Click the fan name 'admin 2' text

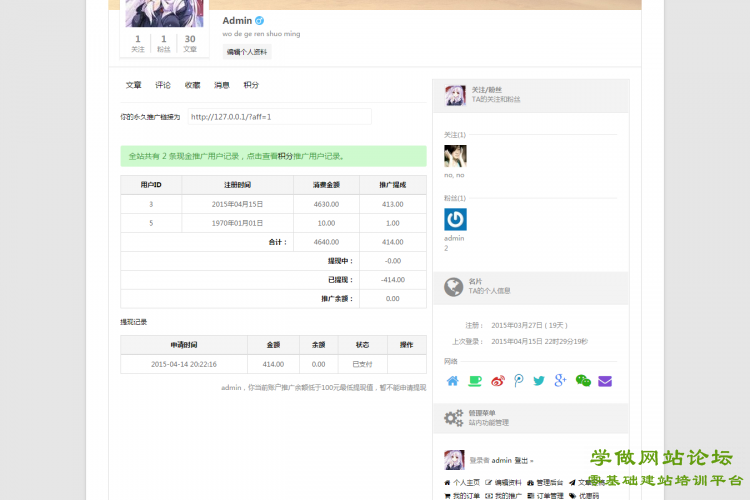click(x=454, y=243)
